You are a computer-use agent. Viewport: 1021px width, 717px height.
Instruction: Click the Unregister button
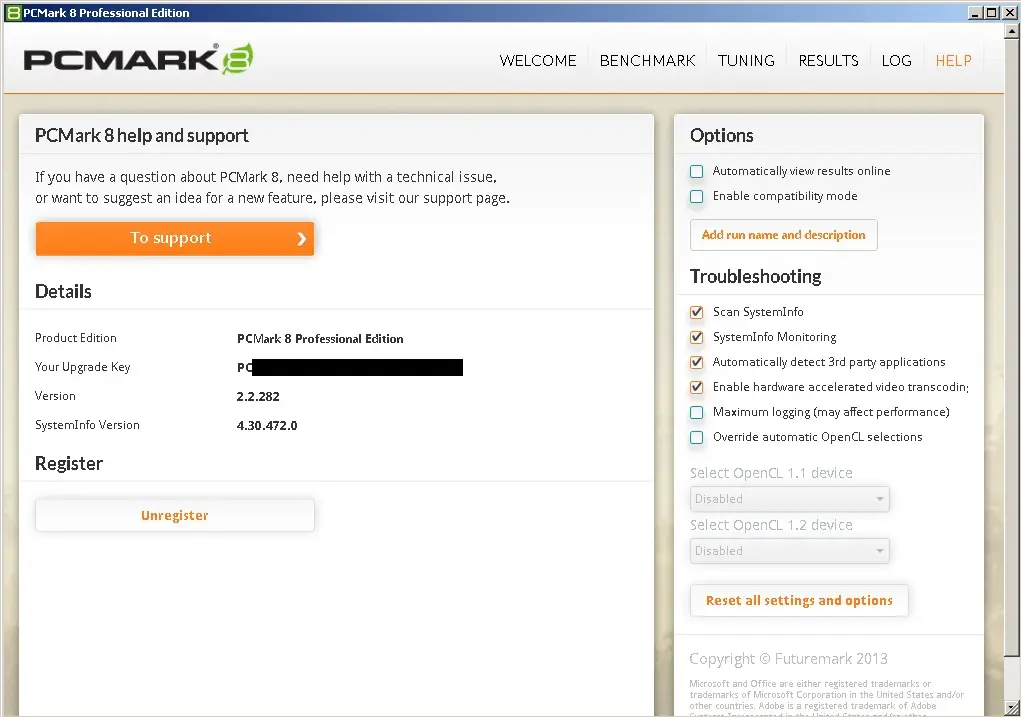pyautogui.click(x=175, y=515)
